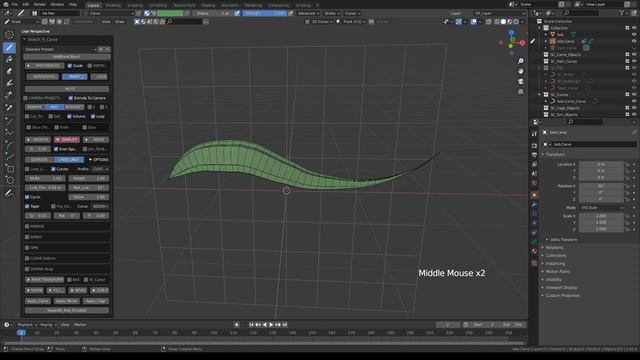Toggle the Curves checkbox
Screen dimensions: 640x360
(x=53, y=169)
